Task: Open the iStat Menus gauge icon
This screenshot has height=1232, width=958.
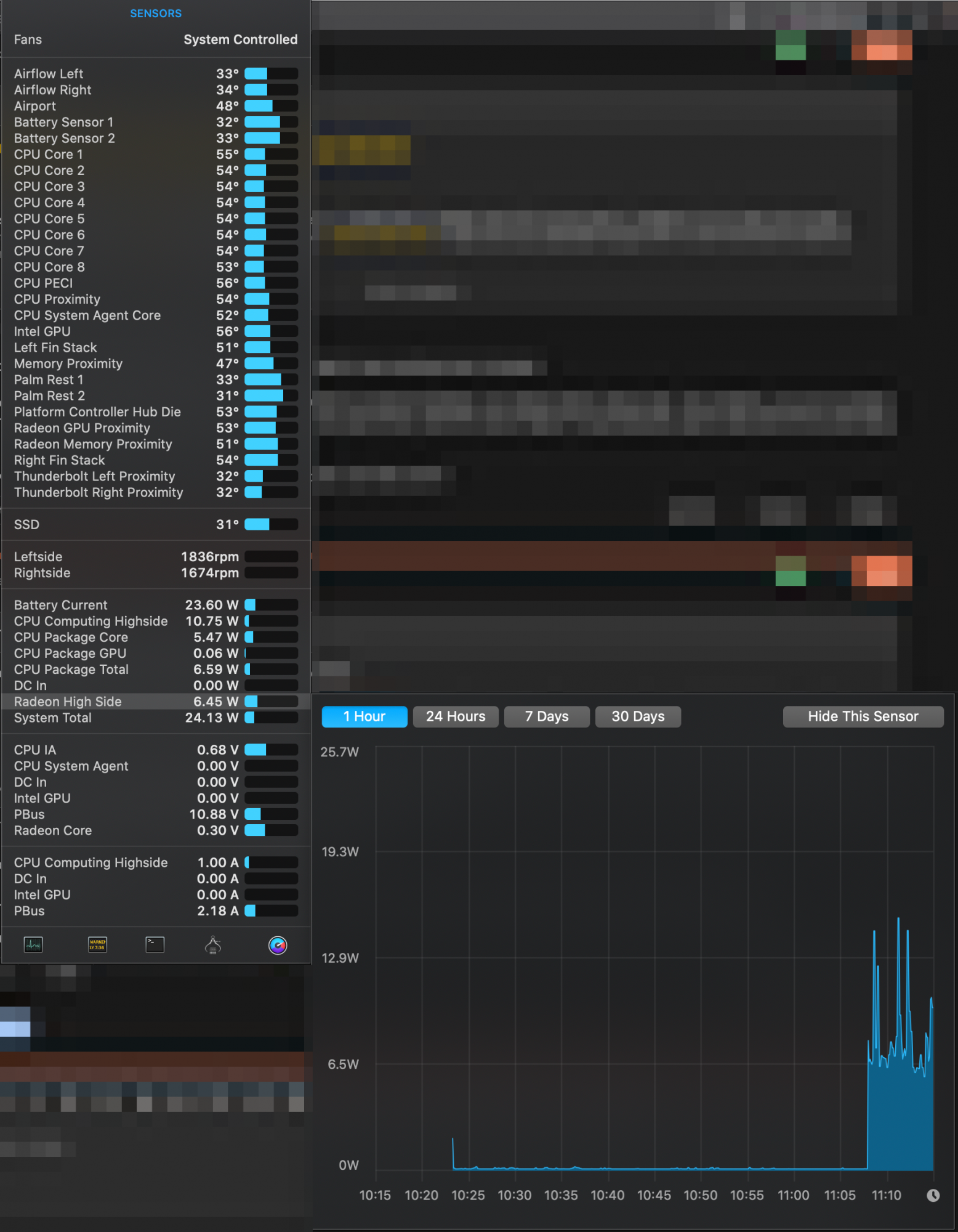Action: [278, 945]
